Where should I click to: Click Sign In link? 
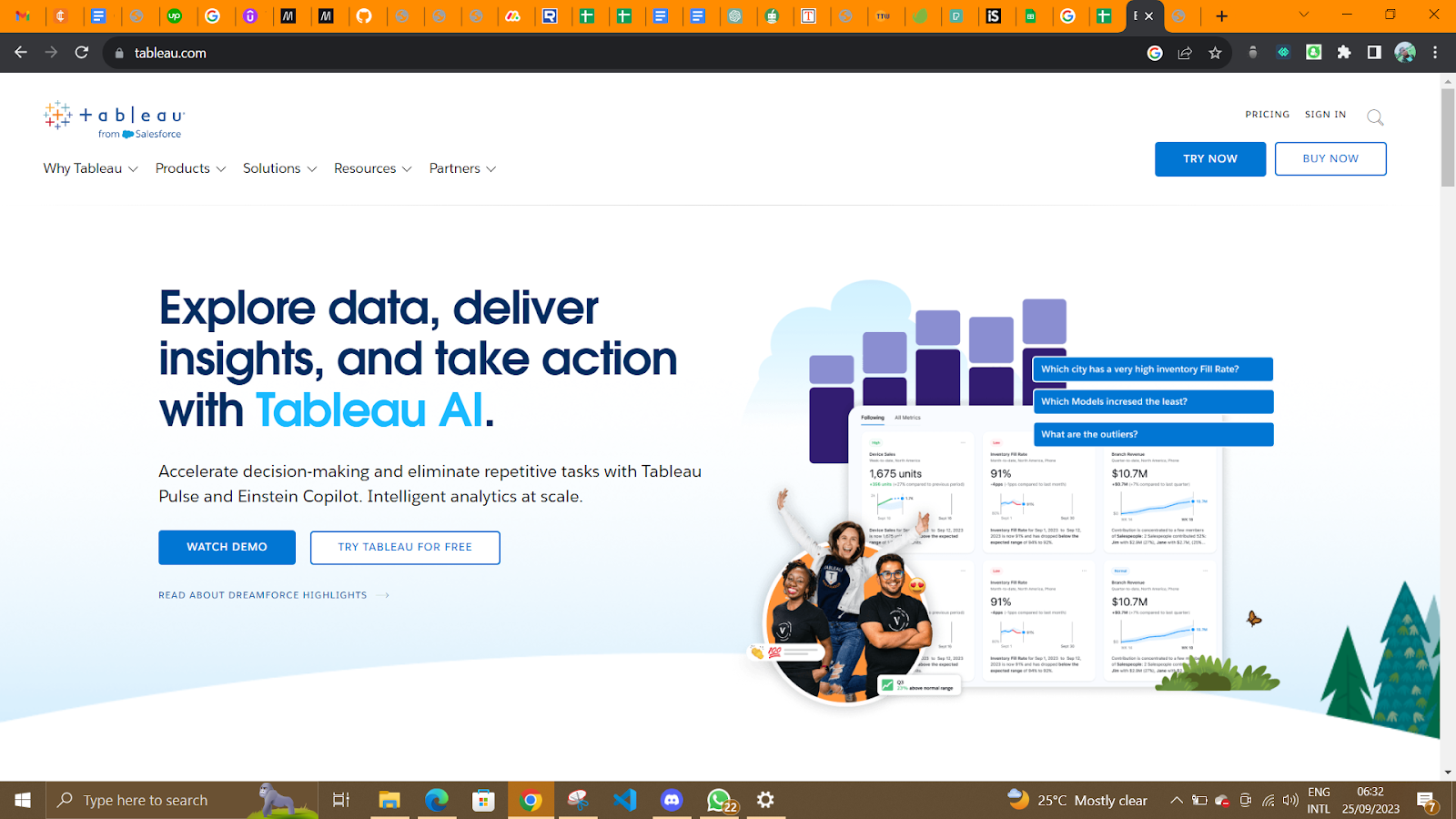pos(1325,115)
